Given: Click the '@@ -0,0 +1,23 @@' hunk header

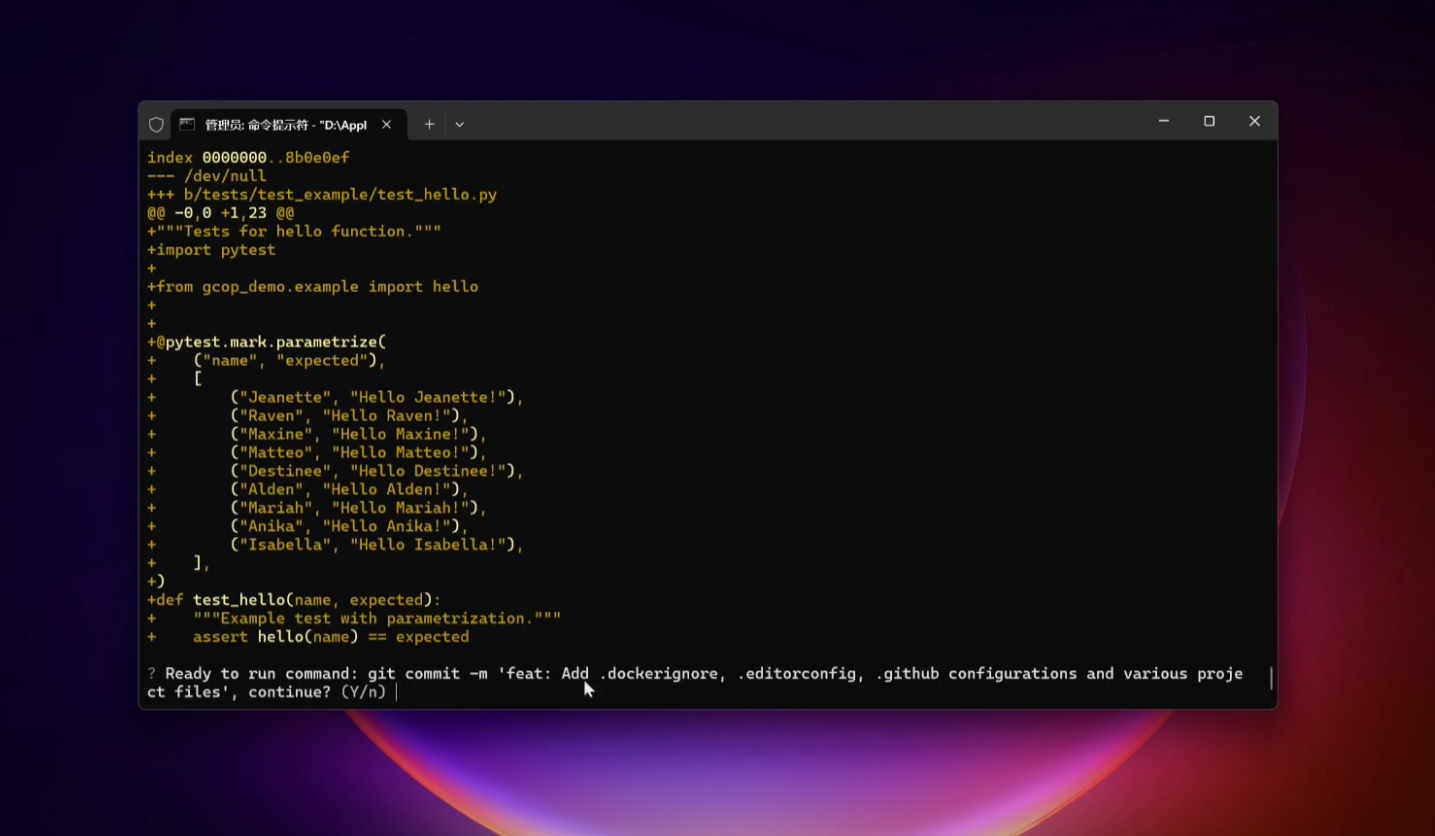Looking at the screenshot, I should (217, 212).
